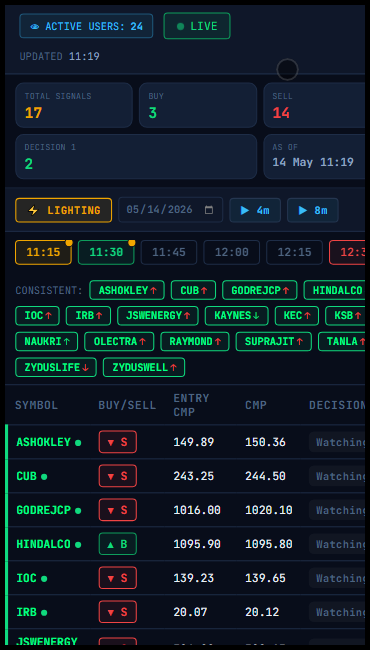Click the NAUKRI consistent chip

pyautogui.click(x=46, y=342)
